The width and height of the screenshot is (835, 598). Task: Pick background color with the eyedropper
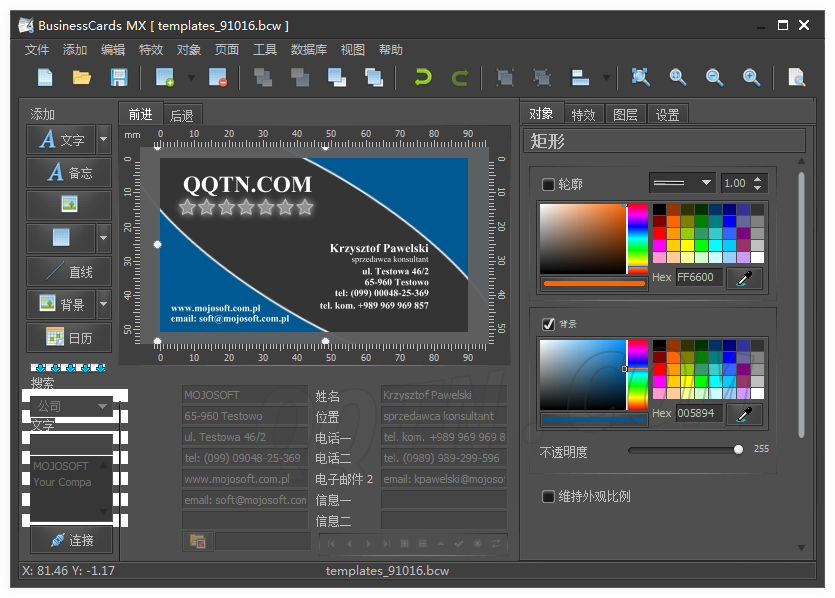(x=744, y=414)
